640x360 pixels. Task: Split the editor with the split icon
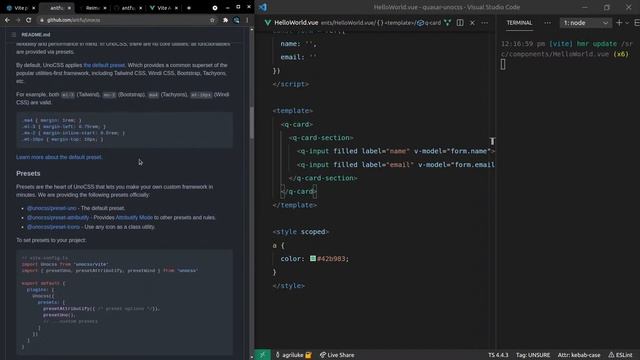point(460,23)
